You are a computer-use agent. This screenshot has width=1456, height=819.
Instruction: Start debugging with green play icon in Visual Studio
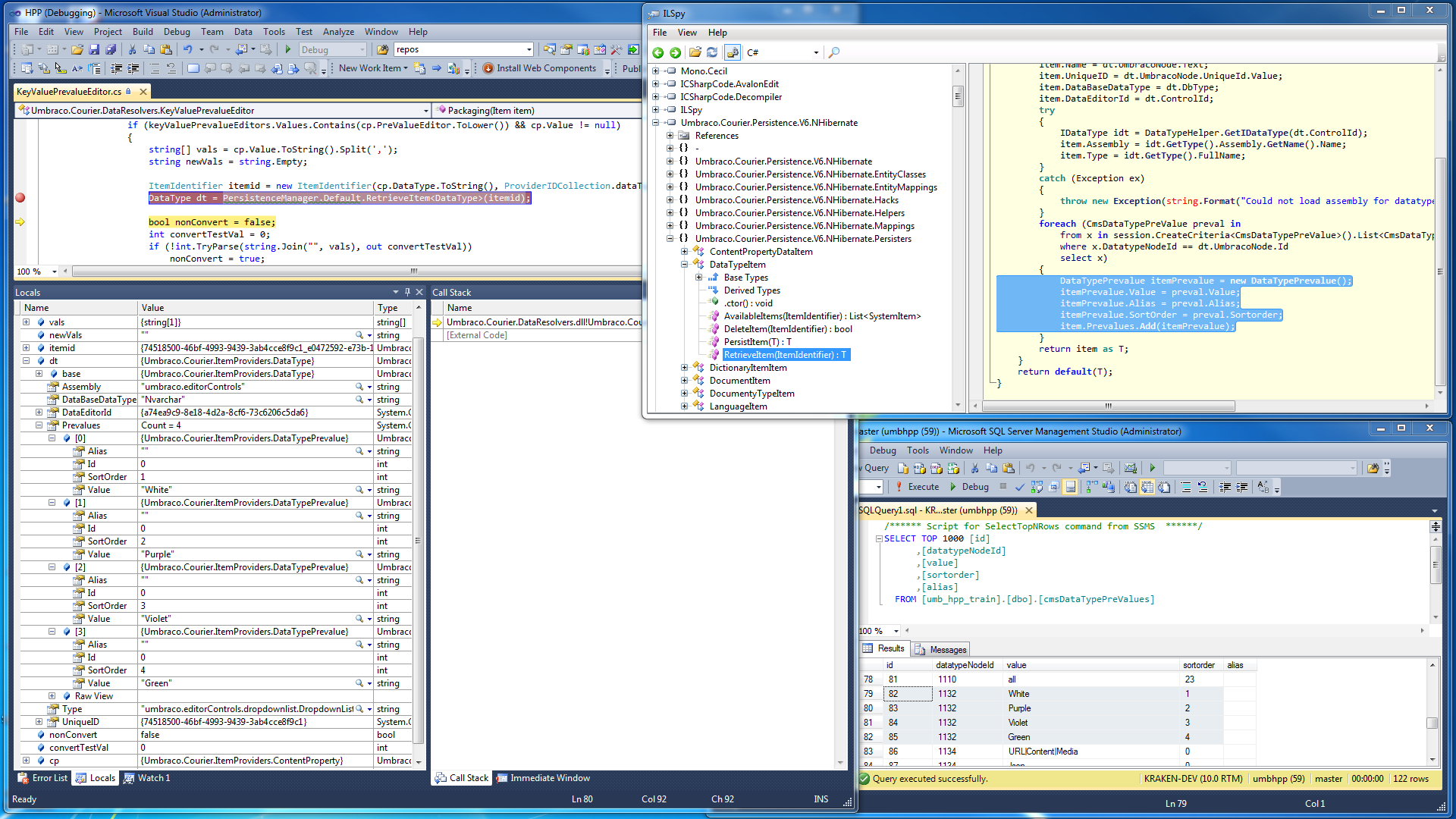pos(288,50)
